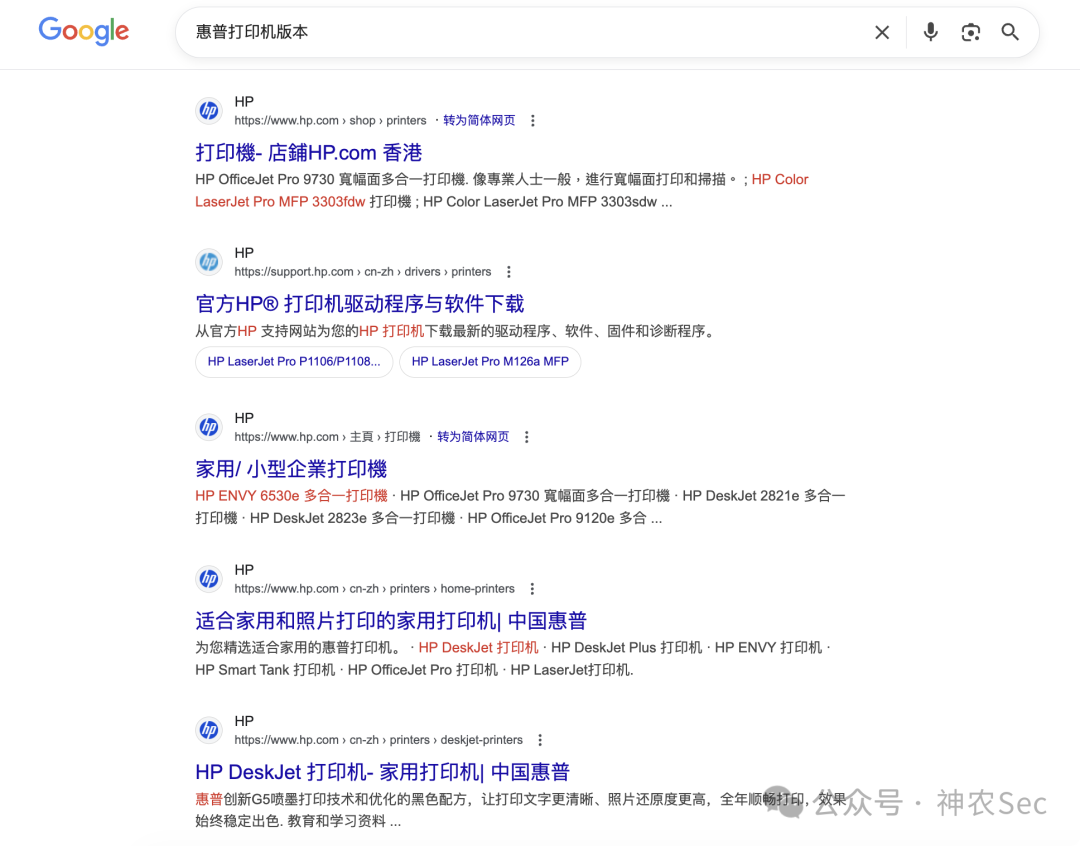
Task: Click the microphone icon for voice search
Action: pos(930,32)
